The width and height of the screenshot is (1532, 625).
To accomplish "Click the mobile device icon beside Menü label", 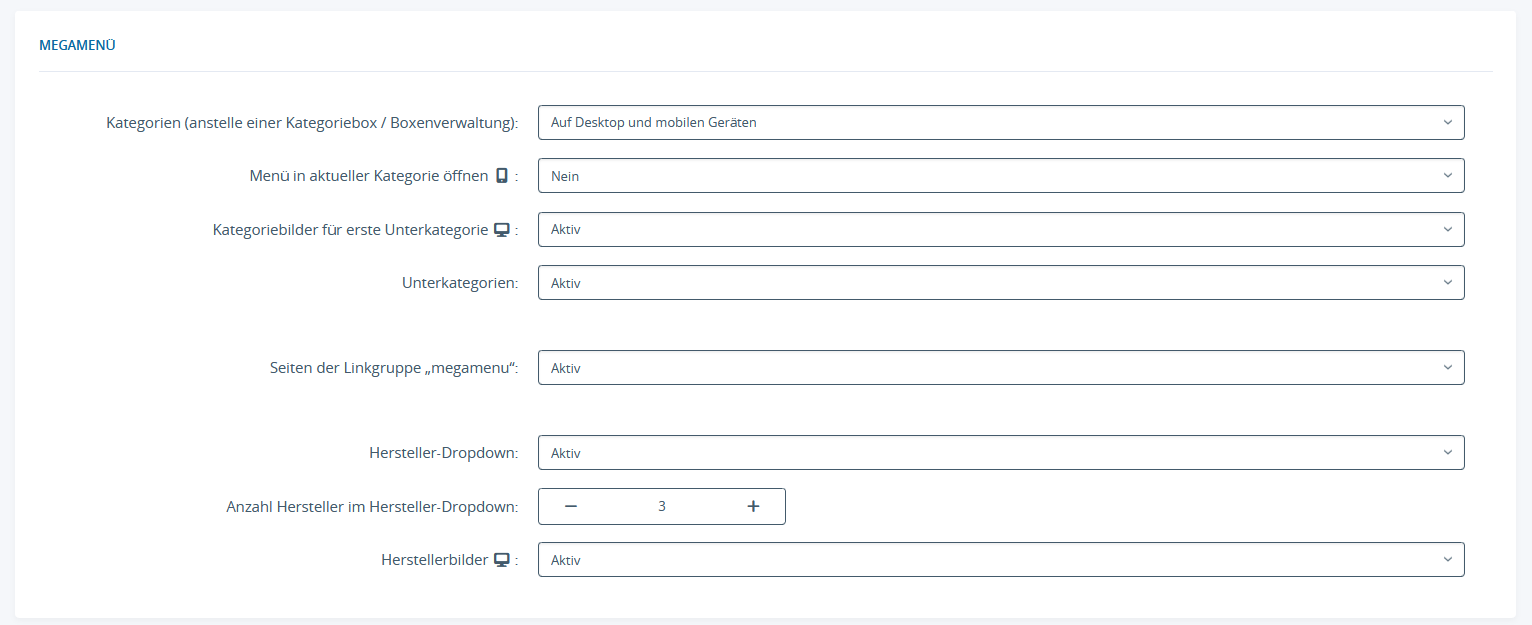I will point(502,176).
